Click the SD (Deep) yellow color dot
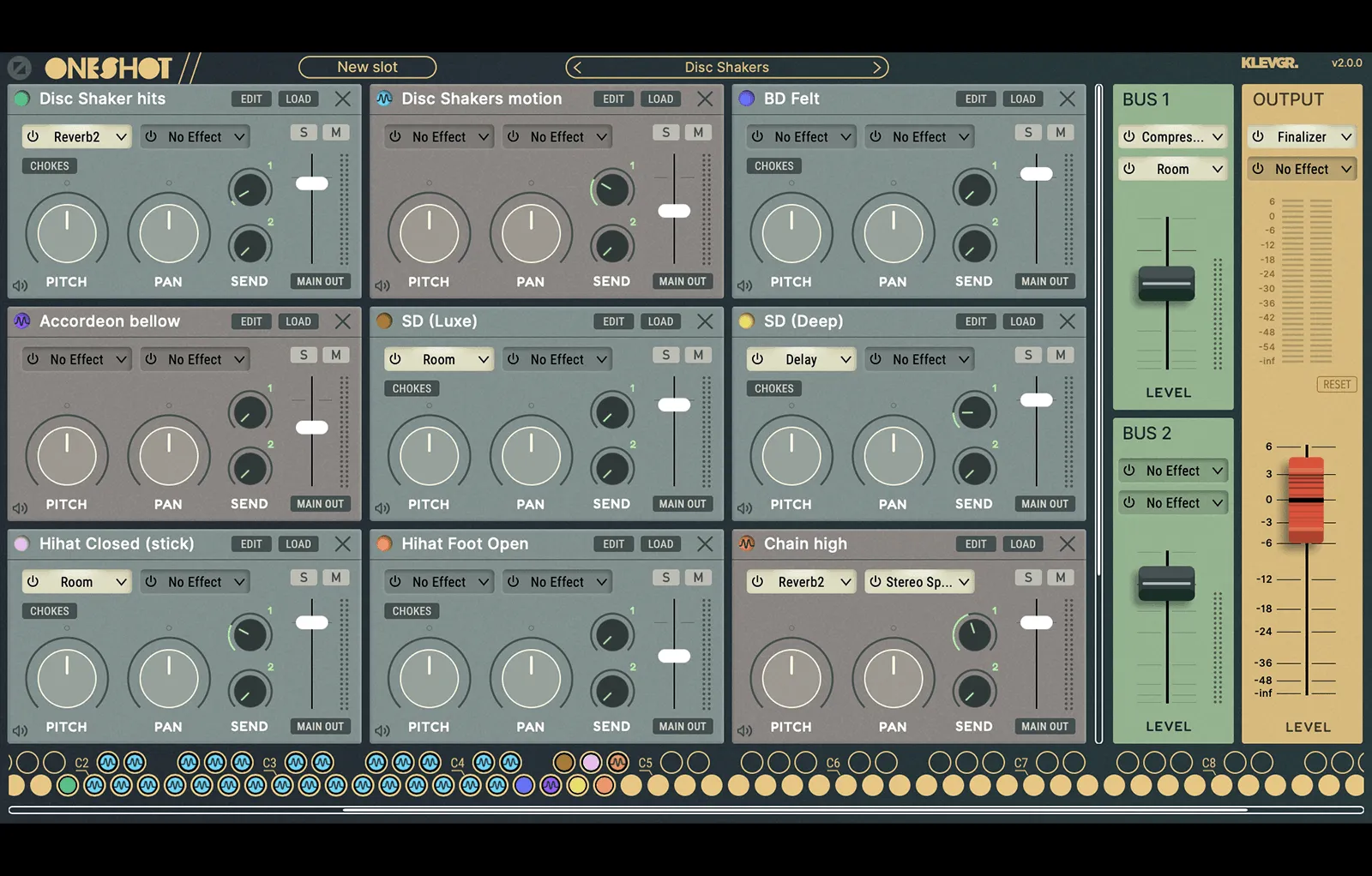Image resolution: width=1372 pixels, height=876 pixels. 747,321
